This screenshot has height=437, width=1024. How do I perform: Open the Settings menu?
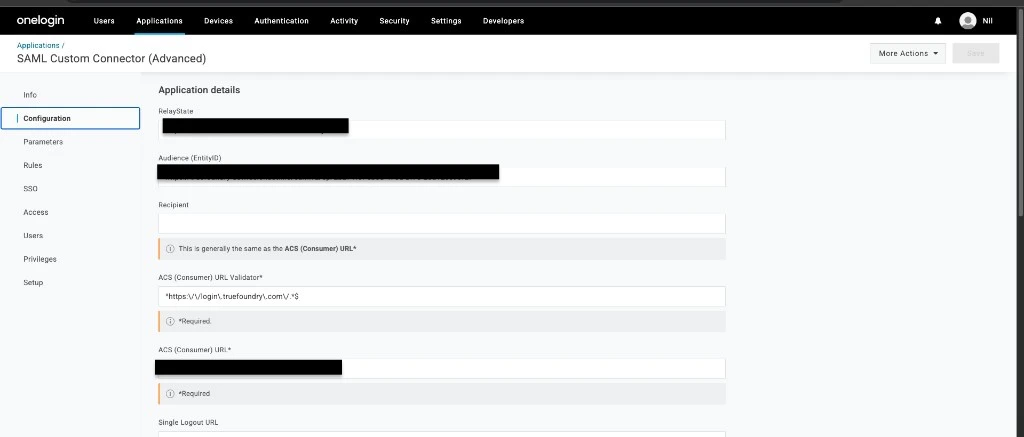pyautogui.click(x=446, y=21)
